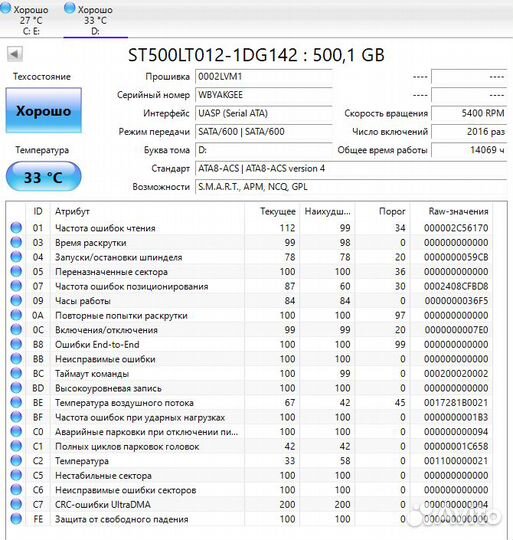Click the previous disk arrow button
Screen dimensions: 513x540
pos(15,54)
